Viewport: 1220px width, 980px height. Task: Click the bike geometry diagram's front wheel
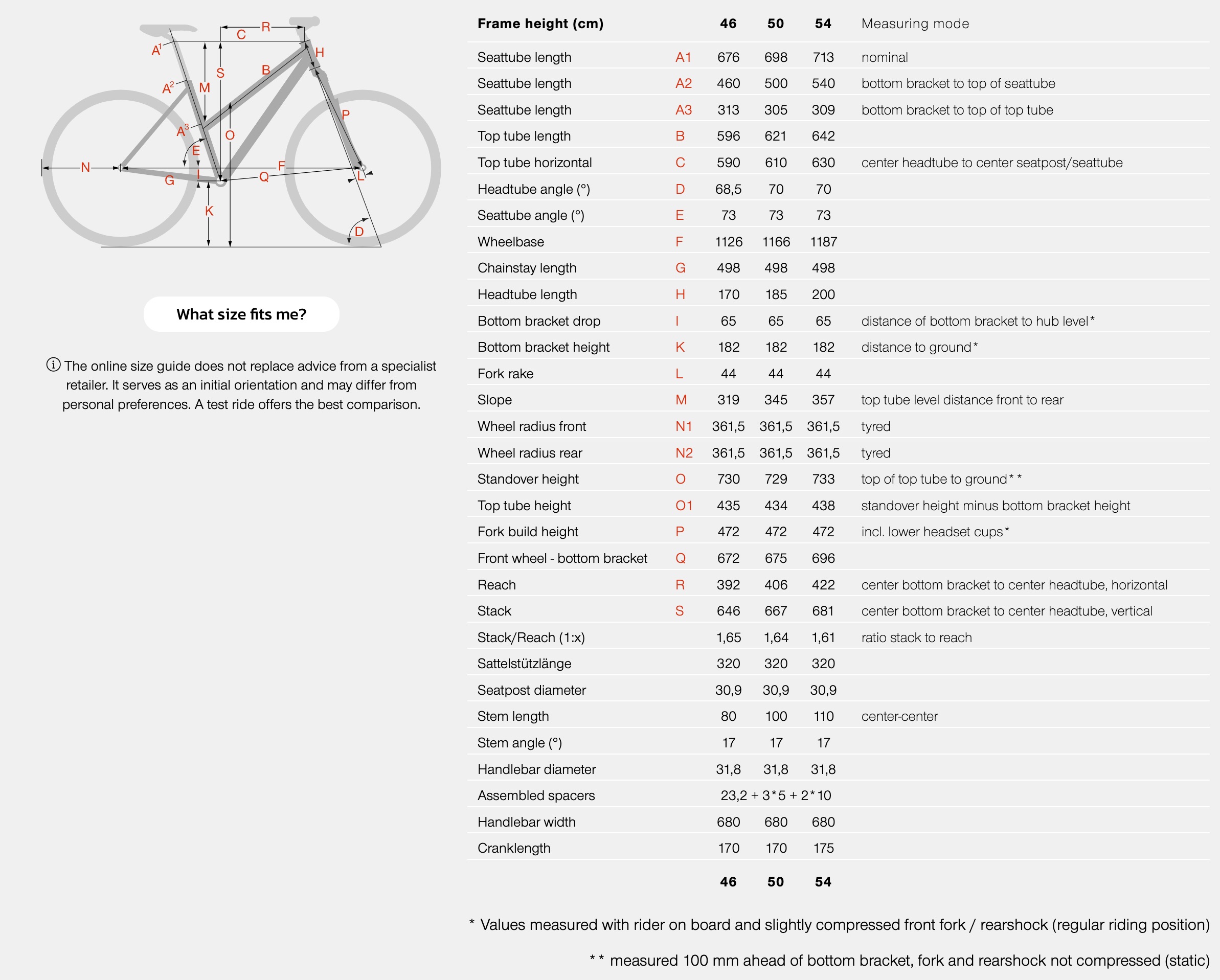coord(362,168)
